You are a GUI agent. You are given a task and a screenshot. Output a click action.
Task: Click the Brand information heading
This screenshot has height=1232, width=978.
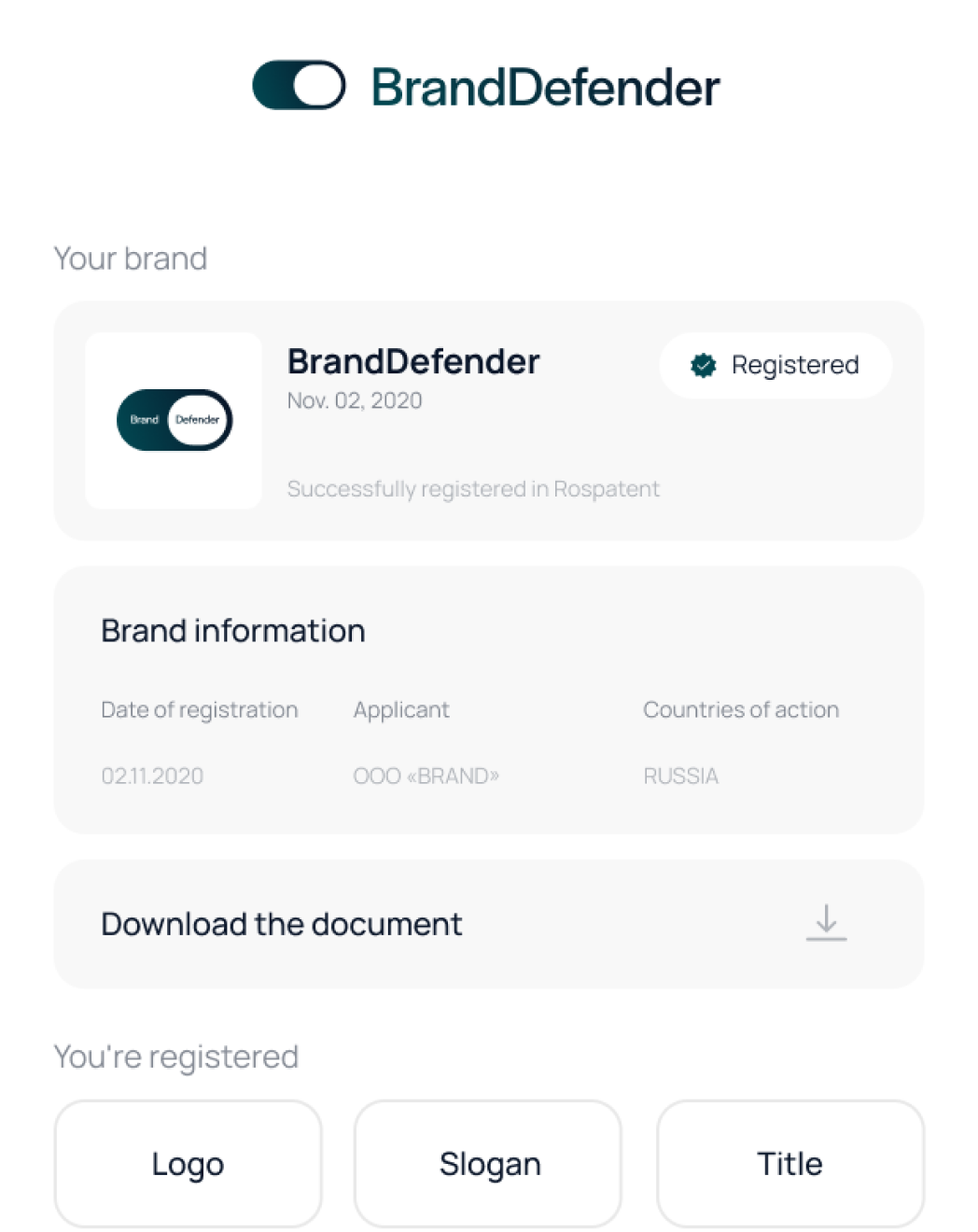click(232, 631)
